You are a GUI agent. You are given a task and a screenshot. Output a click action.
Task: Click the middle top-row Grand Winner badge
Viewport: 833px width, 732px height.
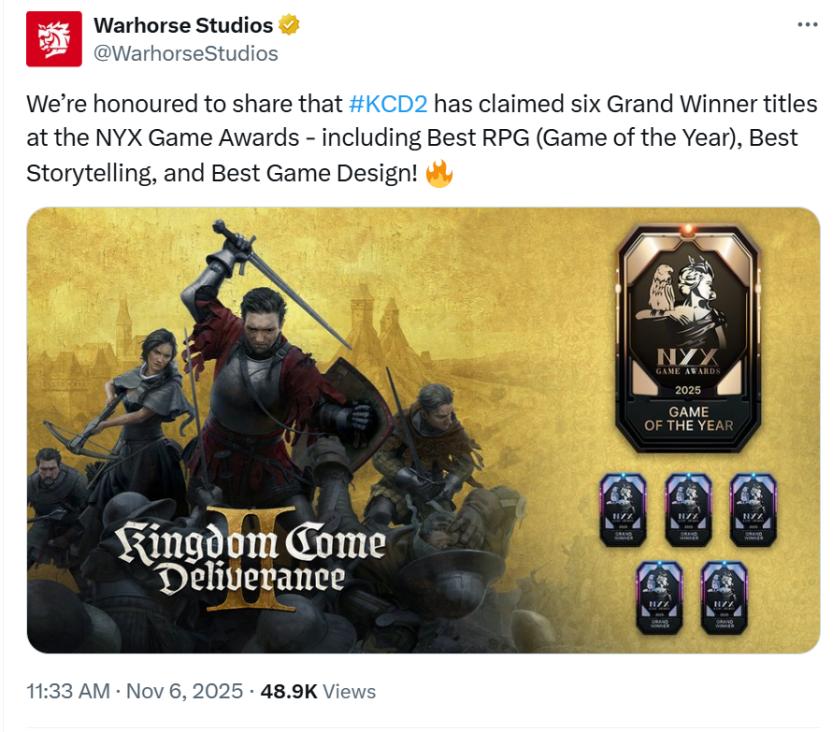[x=688, y=510]
